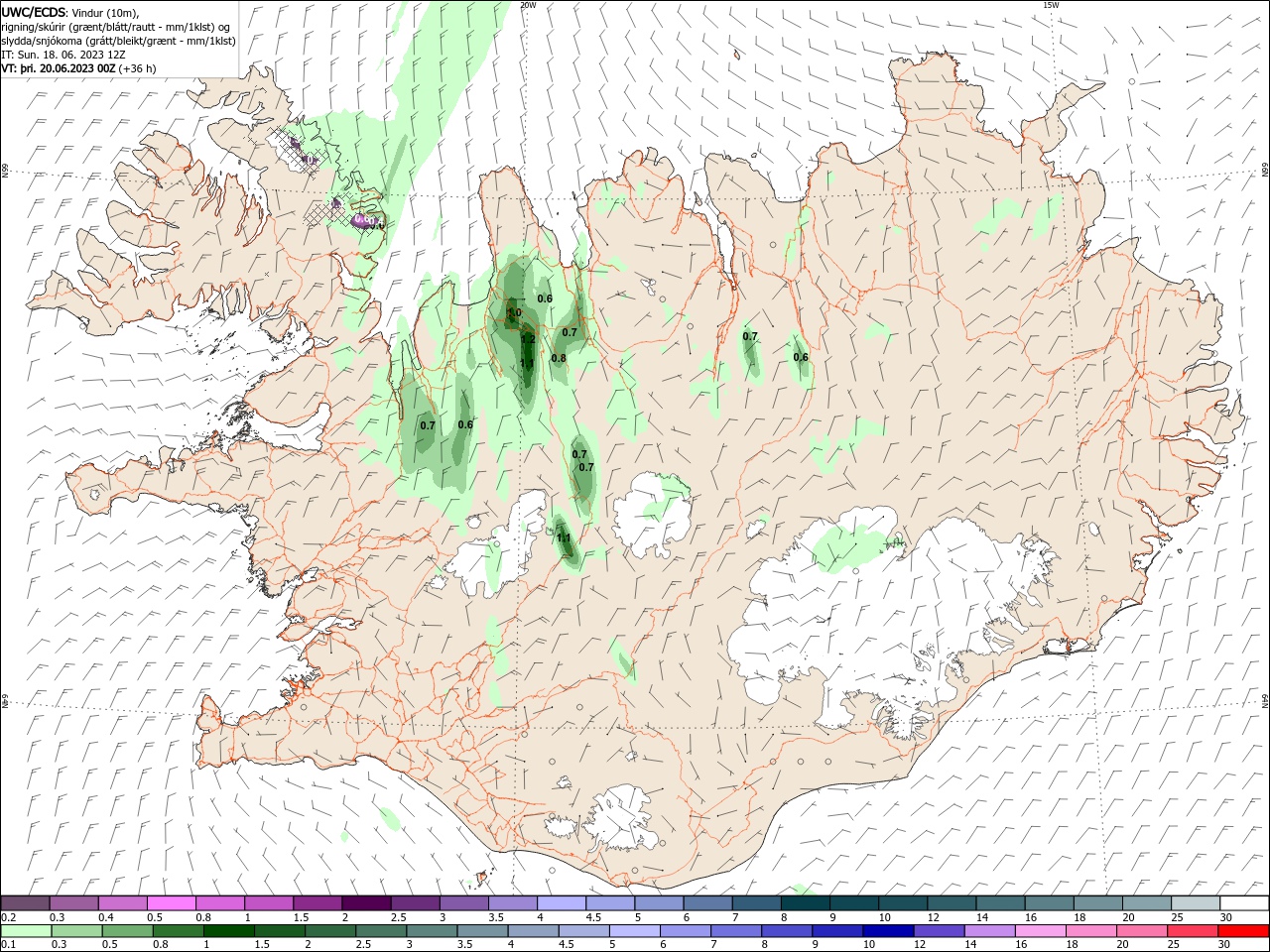Click the white swatch ending the upper scale

(1244, 902)
